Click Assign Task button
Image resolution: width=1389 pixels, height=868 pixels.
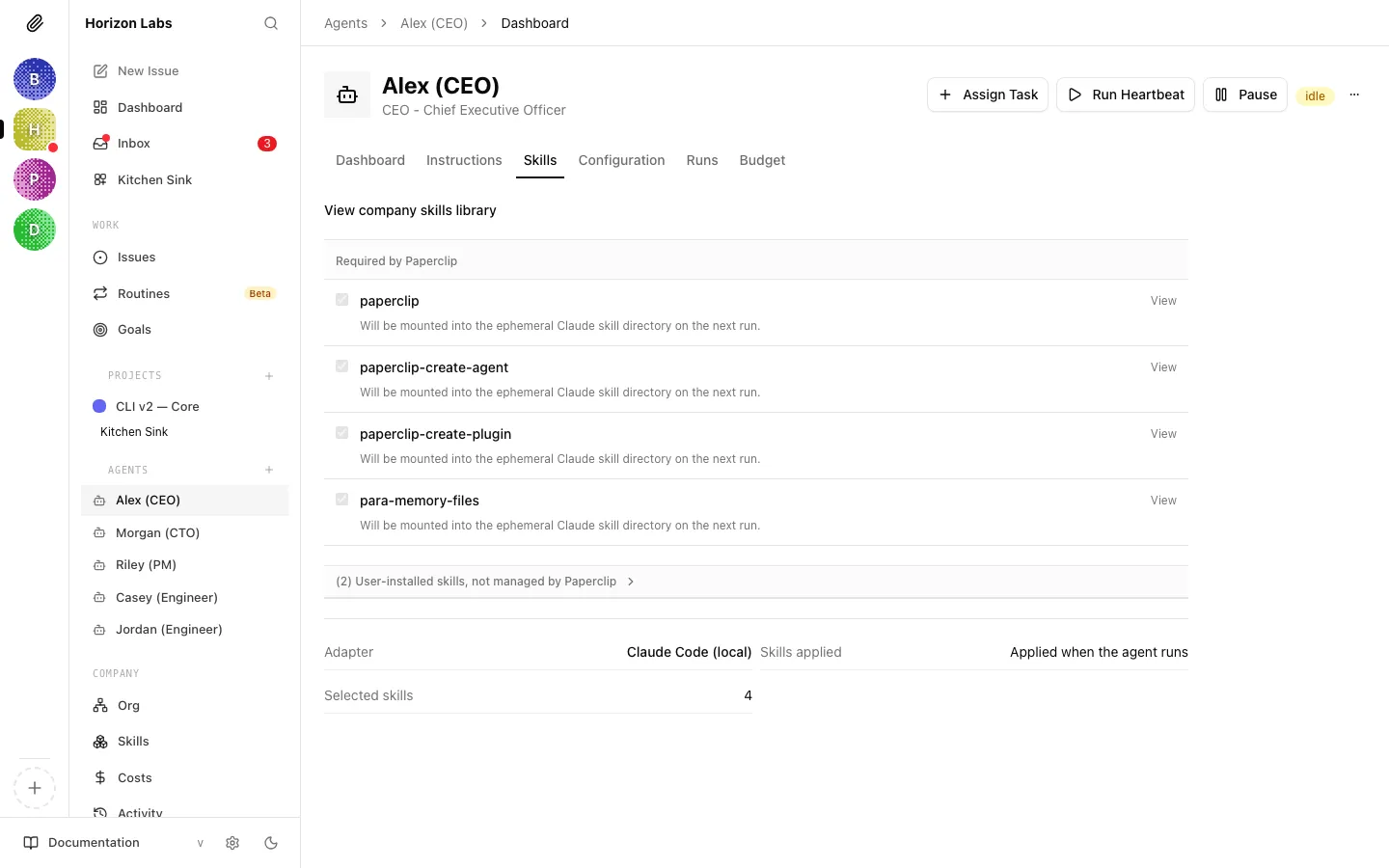pyautogui.click(x=988, y=95)
